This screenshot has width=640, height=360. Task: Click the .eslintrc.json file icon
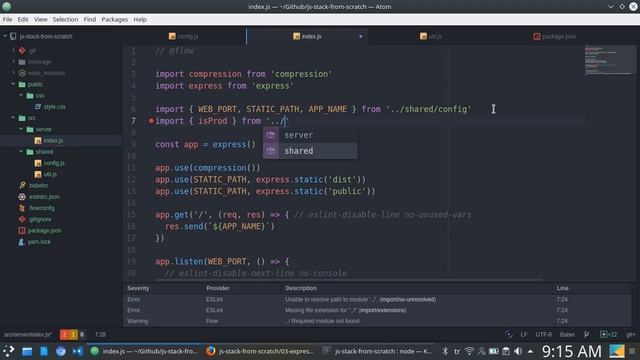pos(22,197)
